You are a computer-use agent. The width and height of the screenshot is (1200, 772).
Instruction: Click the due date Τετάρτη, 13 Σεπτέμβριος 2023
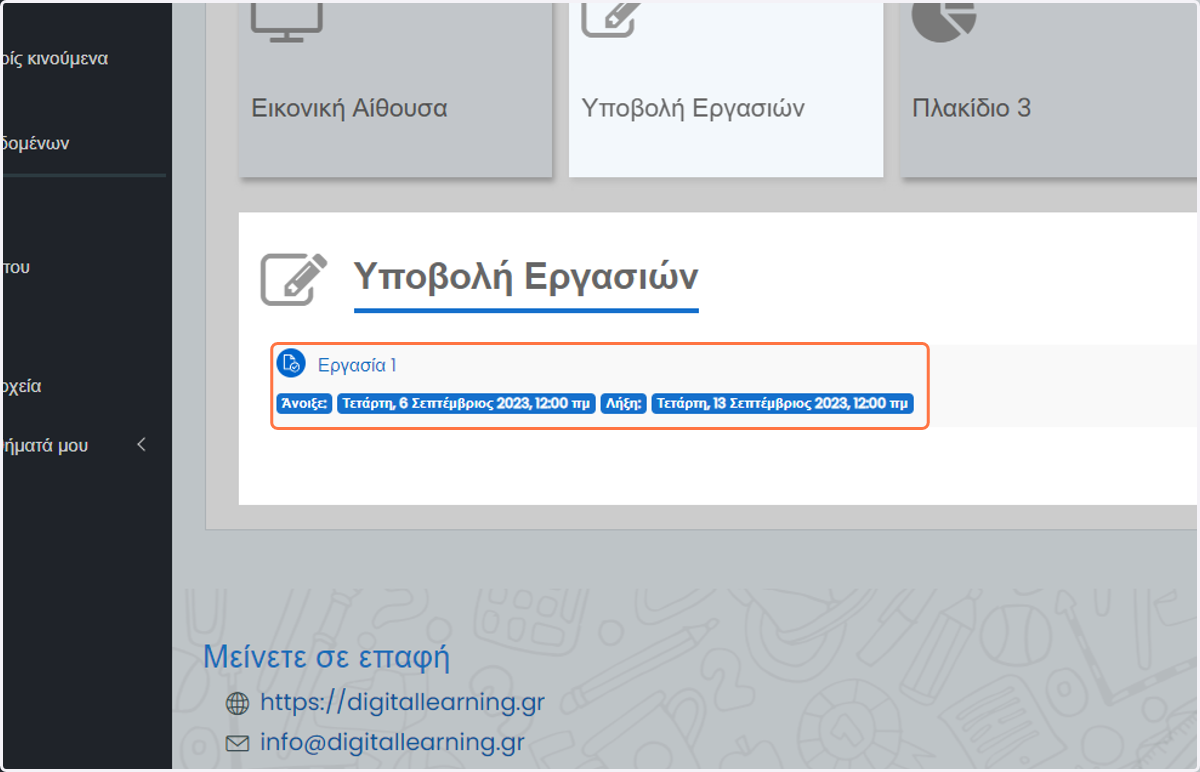[782, 404]
